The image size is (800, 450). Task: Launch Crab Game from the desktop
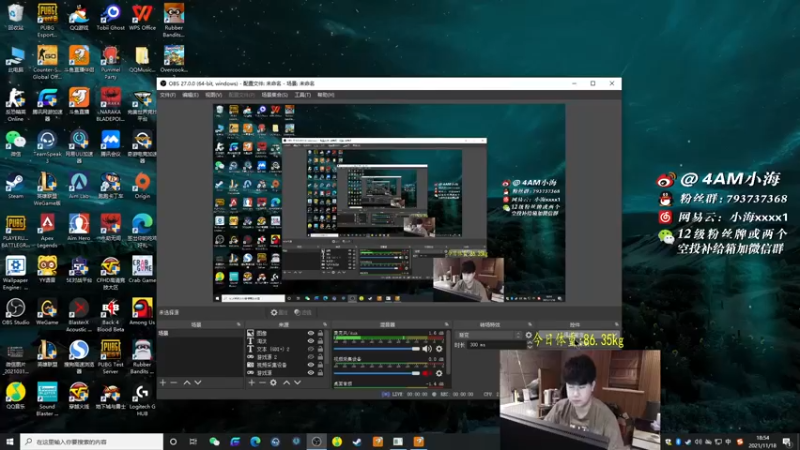(142, 270)
